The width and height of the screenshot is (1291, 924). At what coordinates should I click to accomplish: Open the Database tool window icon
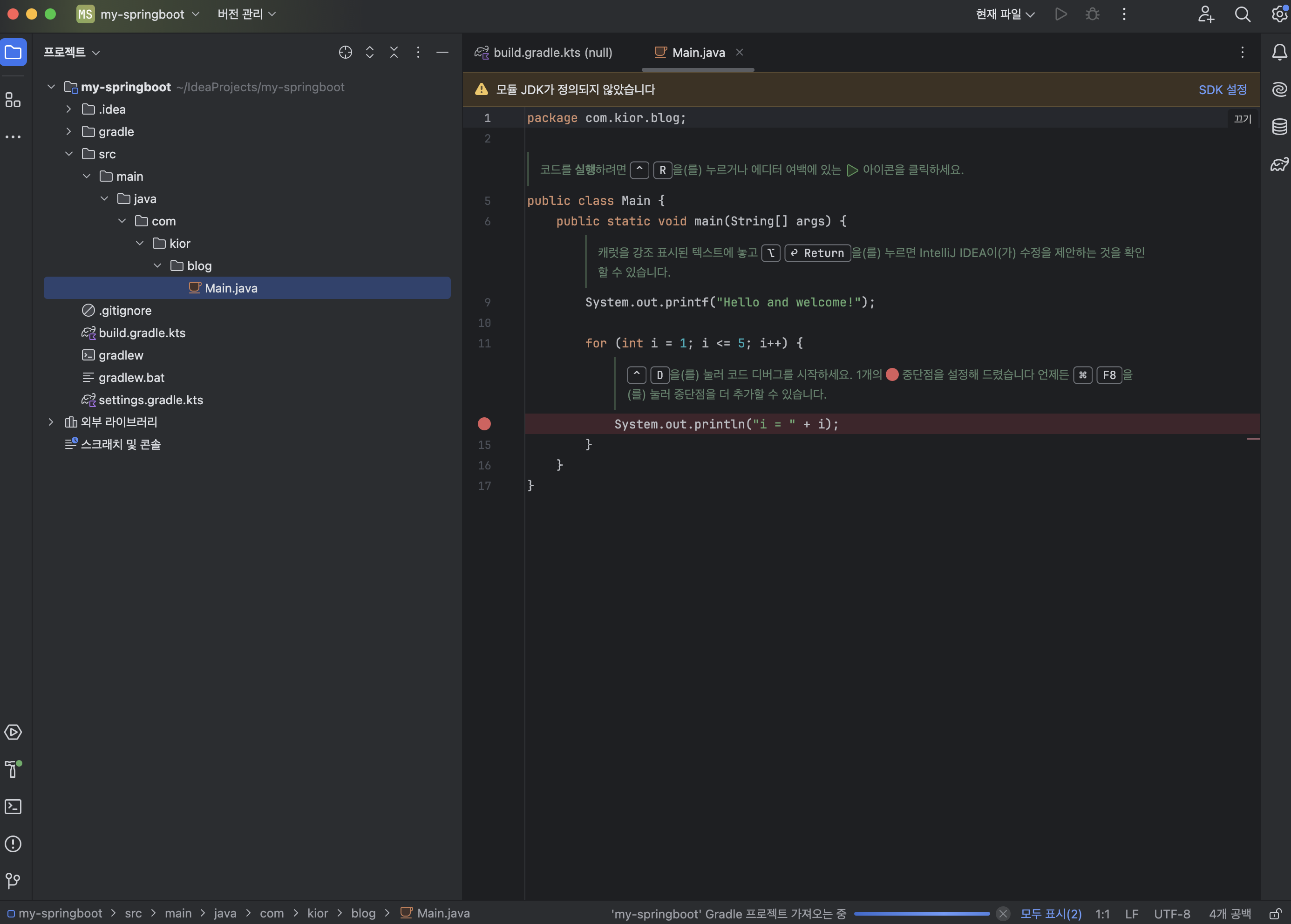point(1279,126)
